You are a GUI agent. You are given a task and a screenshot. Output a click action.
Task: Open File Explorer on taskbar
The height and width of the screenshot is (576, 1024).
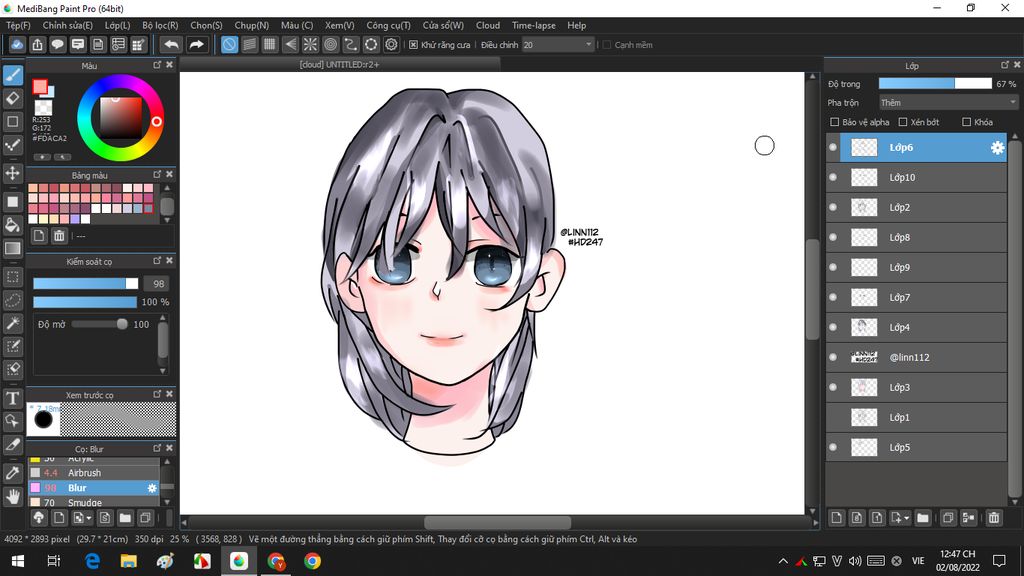(129, 561)
